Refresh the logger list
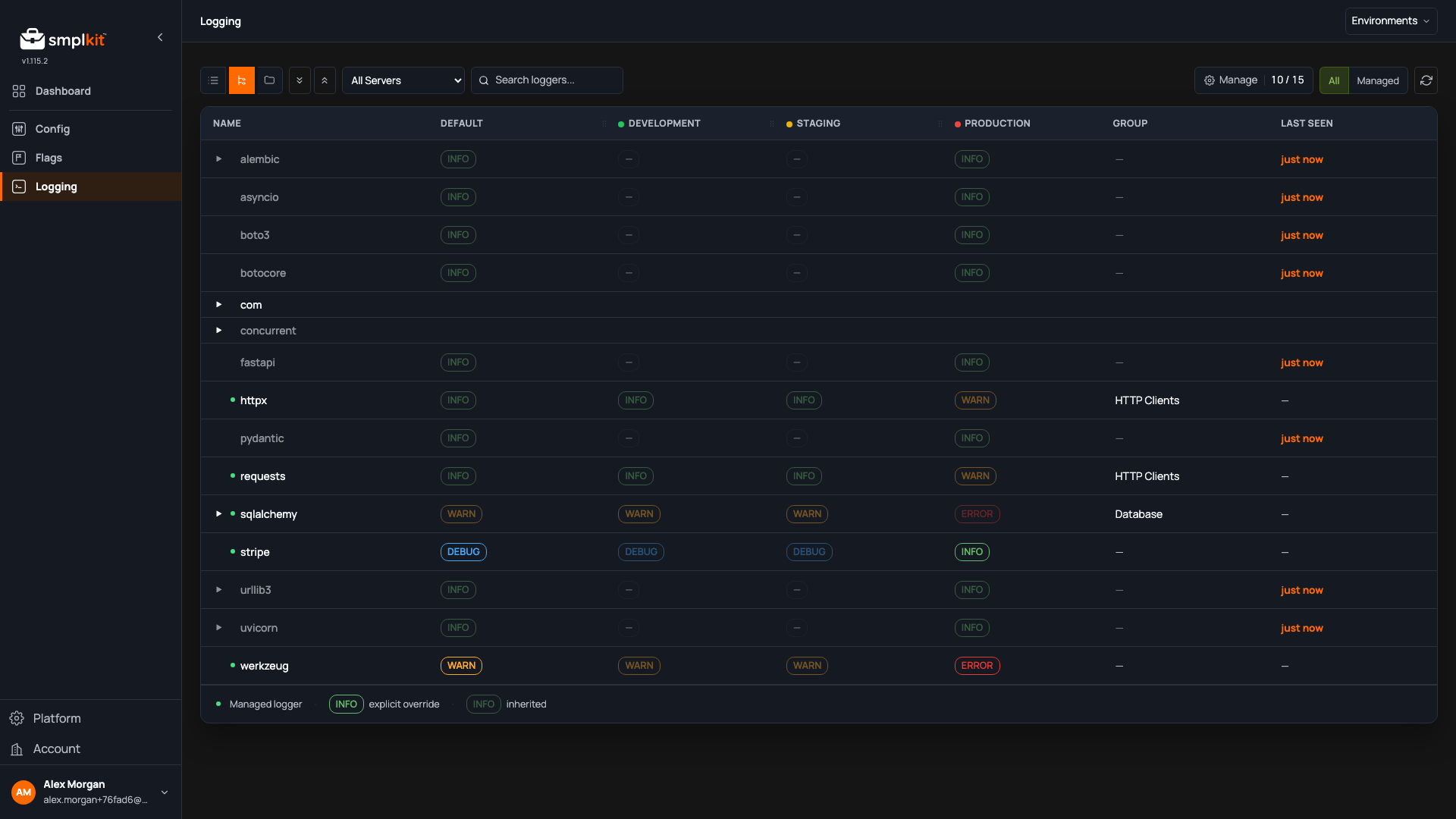Image resolution: width=1456 pixels, height=819 pixels. point(1426,80)
